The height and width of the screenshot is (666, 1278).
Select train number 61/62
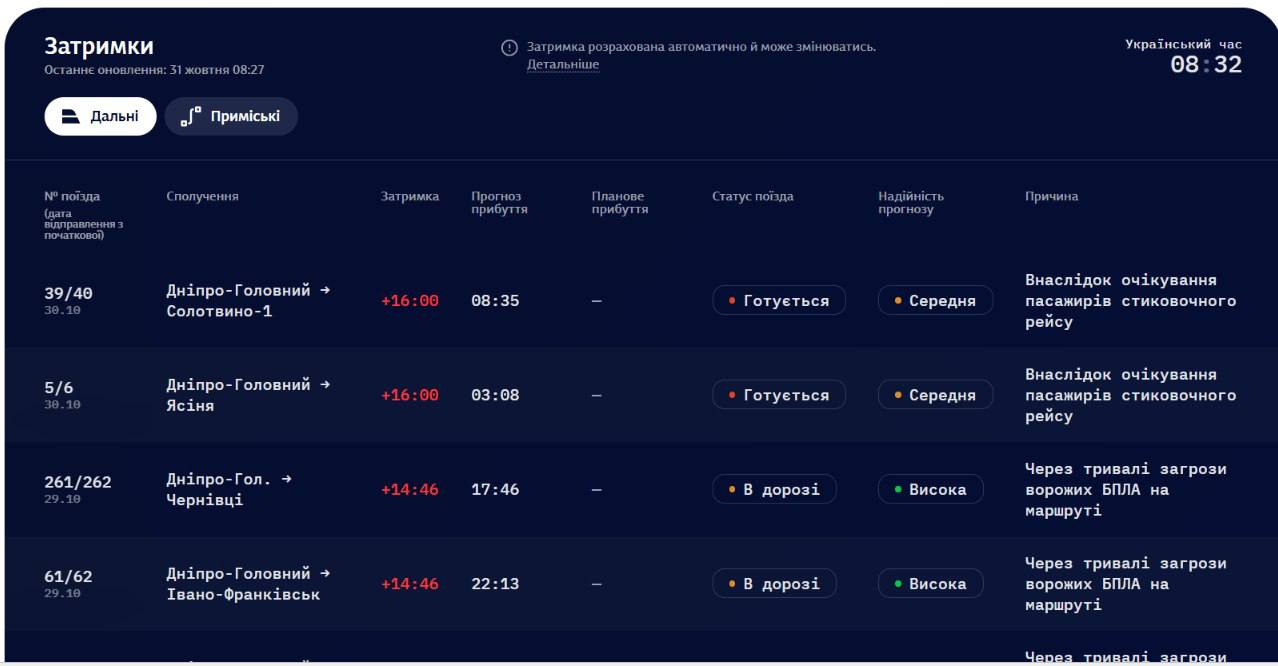point(68,577)
